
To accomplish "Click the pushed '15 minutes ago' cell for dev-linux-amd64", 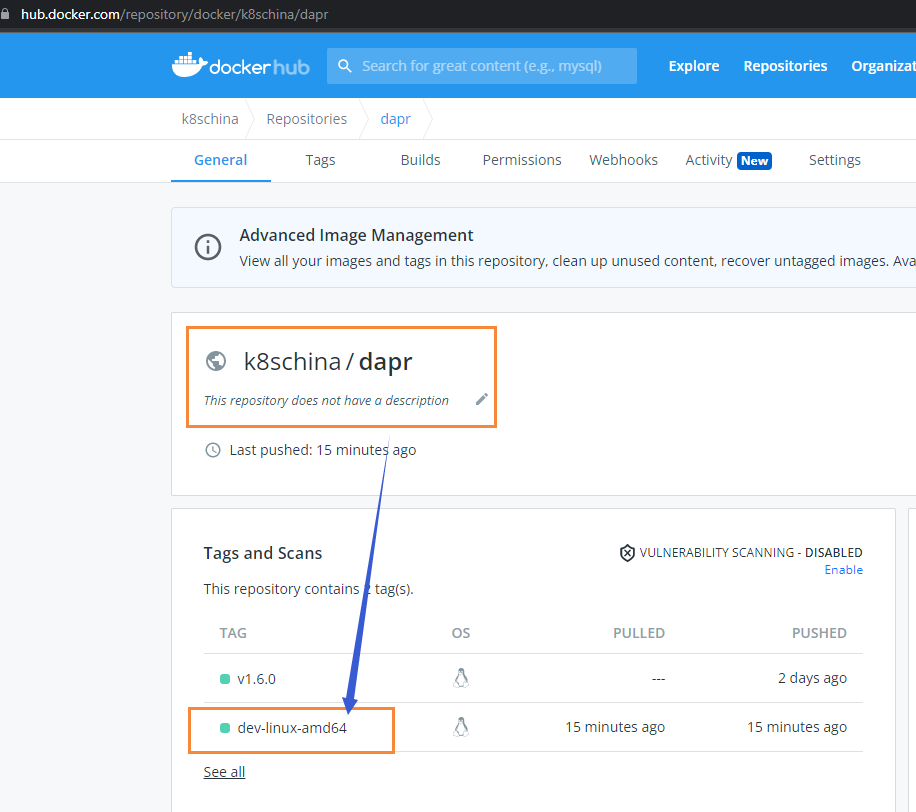I will [796, 727].
